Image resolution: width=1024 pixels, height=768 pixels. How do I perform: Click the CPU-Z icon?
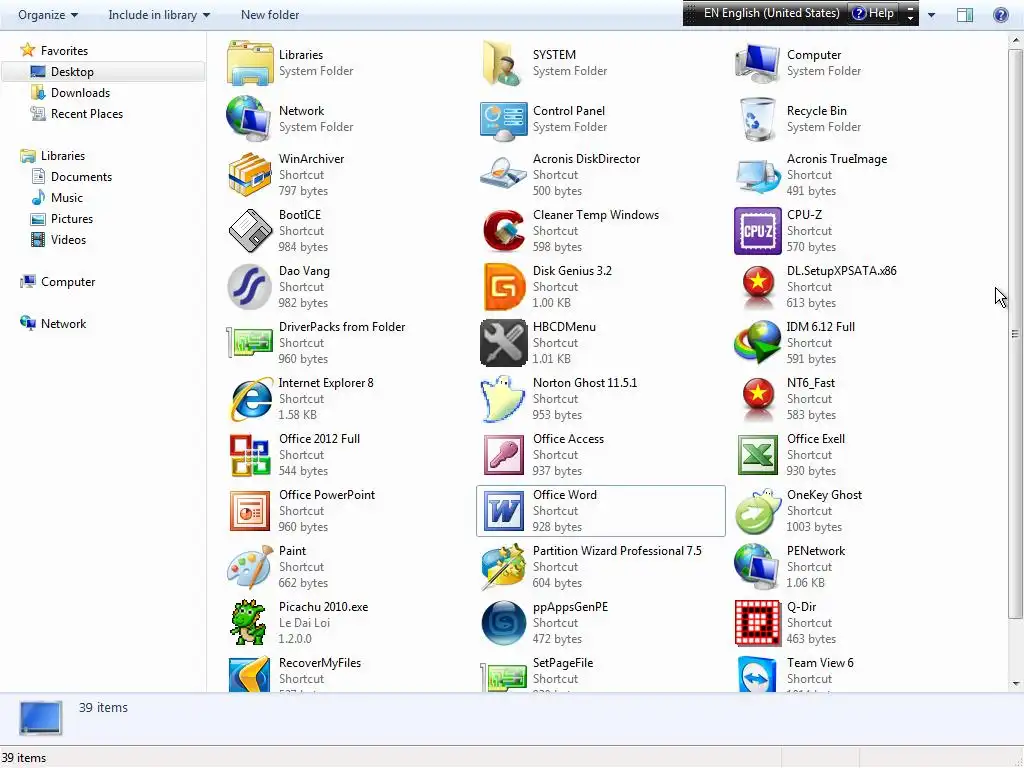[758, 231]
